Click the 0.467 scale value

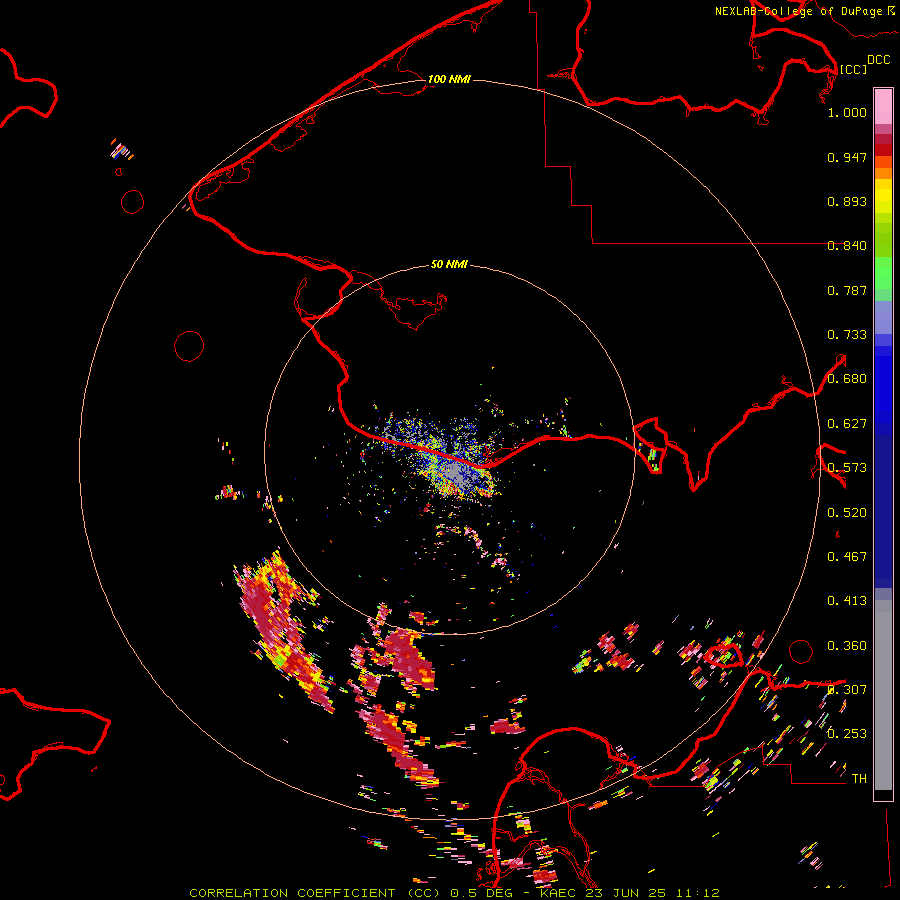[x=847, y=557]
